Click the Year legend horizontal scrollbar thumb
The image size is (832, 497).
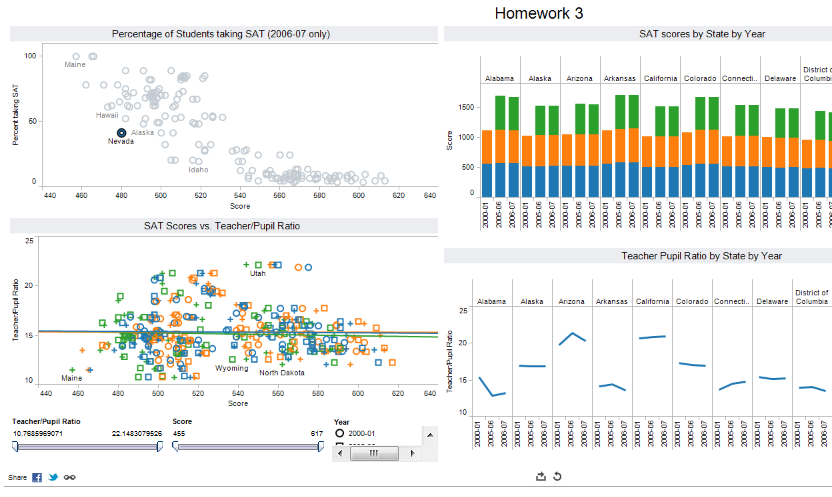373,453
